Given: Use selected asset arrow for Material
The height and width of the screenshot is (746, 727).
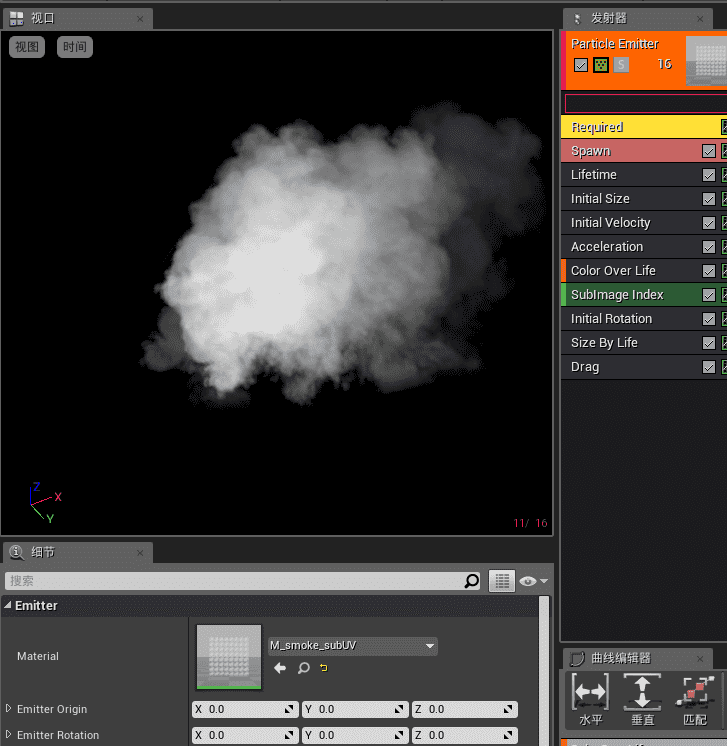Looking at the screenshot, I should tap(280, 668).
